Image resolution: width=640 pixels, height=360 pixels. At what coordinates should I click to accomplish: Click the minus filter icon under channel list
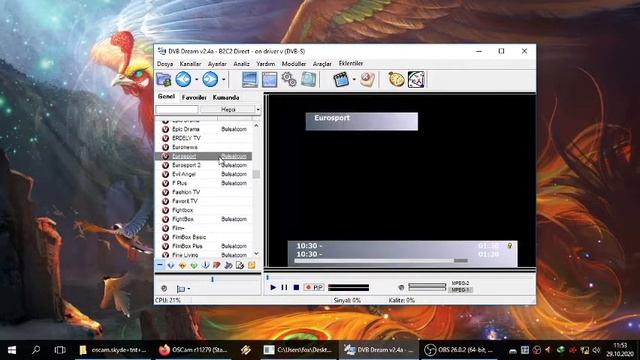tap(160, 265)
